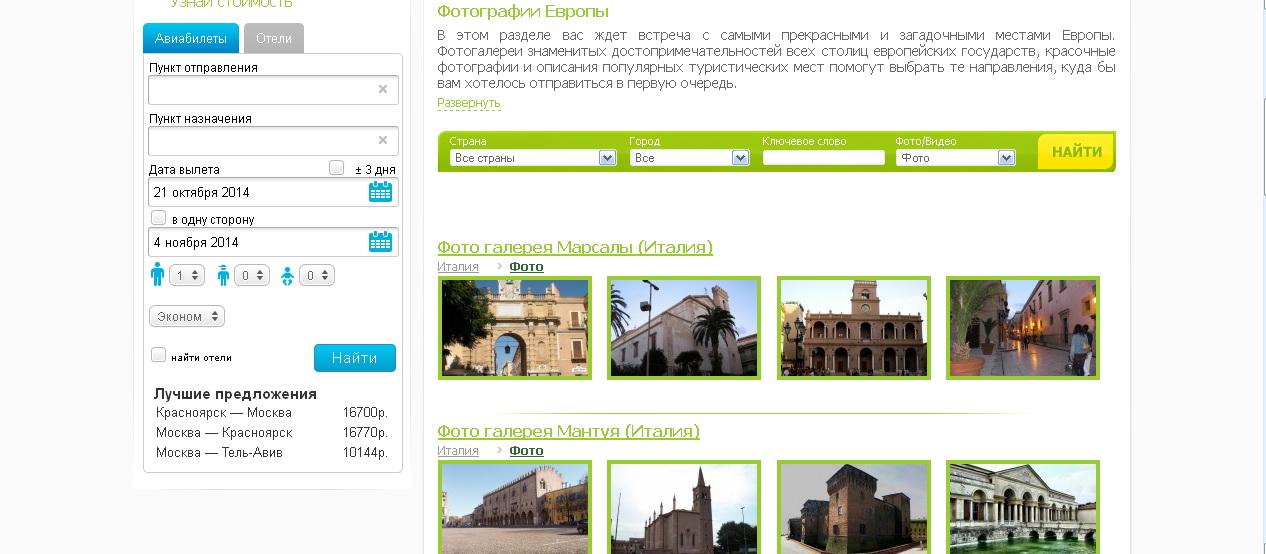Click the Развернуть link
1266x554 pixels.
coord(469,103)
